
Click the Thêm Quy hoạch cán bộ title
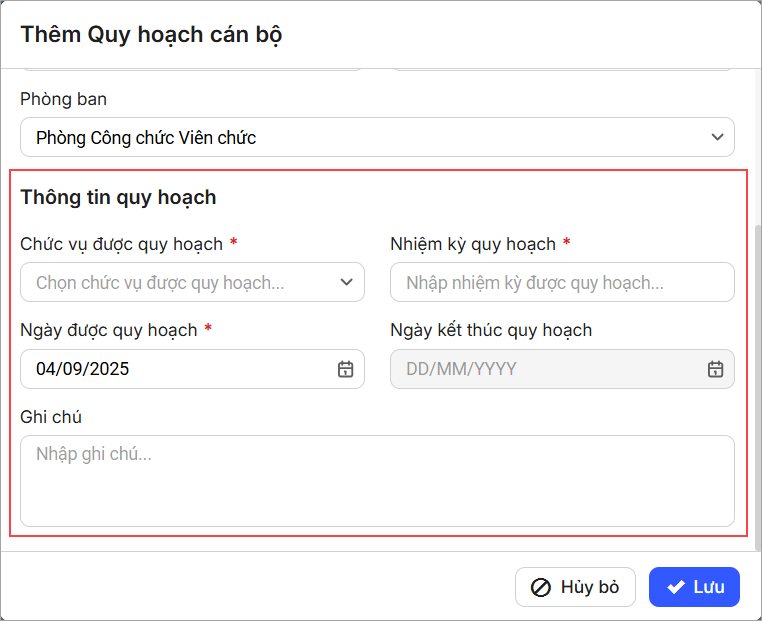[151, 35]
